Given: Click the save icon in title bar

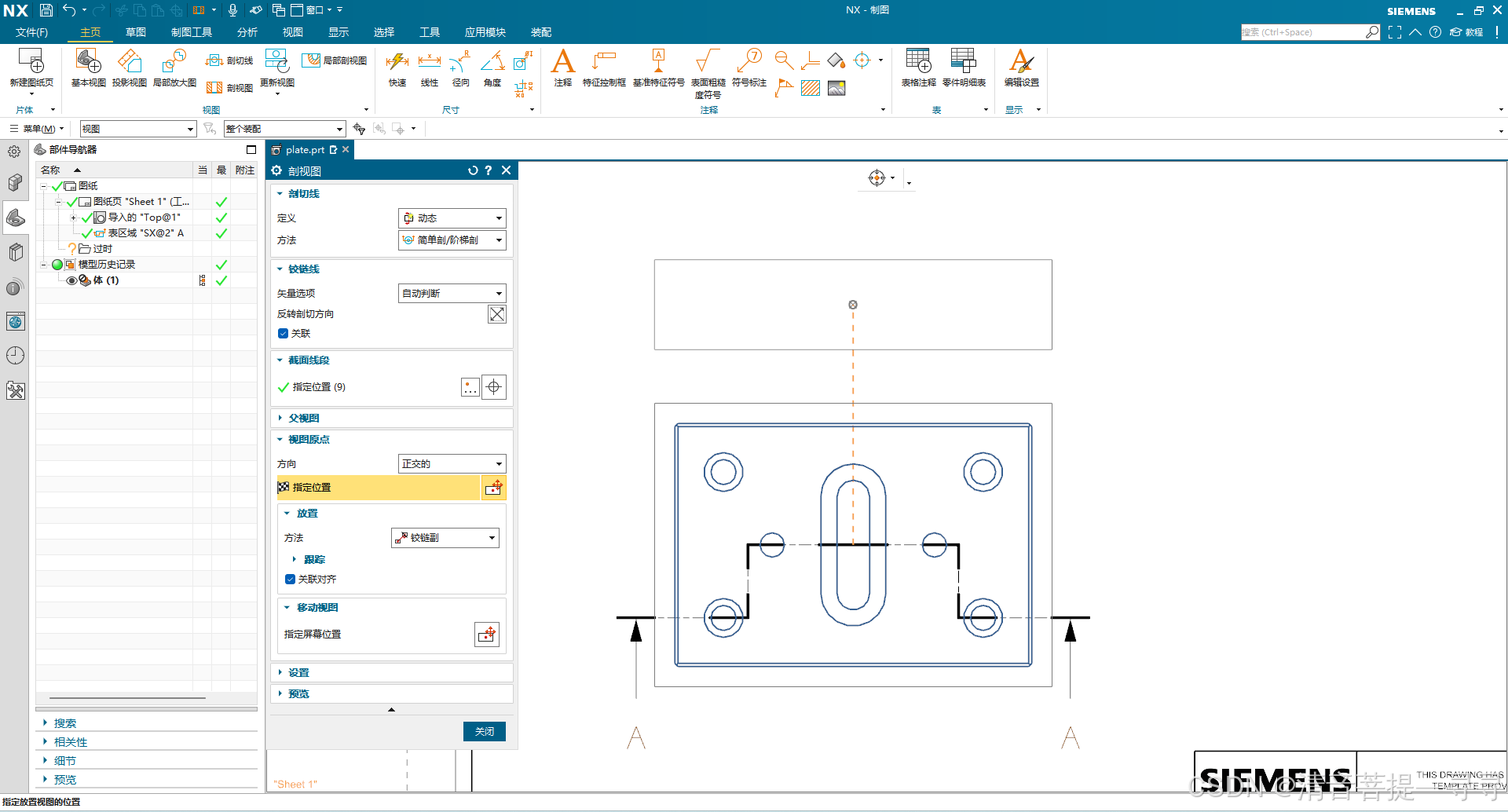Looking at the screenshot, I should tap(46, 10).
